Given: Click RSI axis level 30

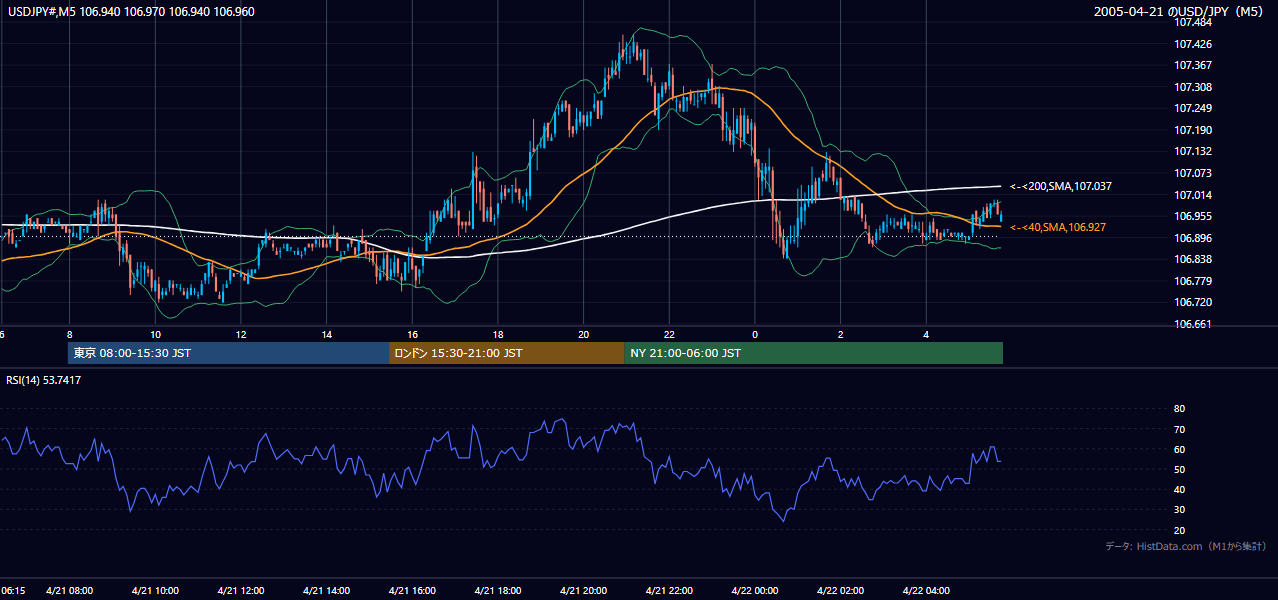Looking at the screenshot, I should (1179, 510).
